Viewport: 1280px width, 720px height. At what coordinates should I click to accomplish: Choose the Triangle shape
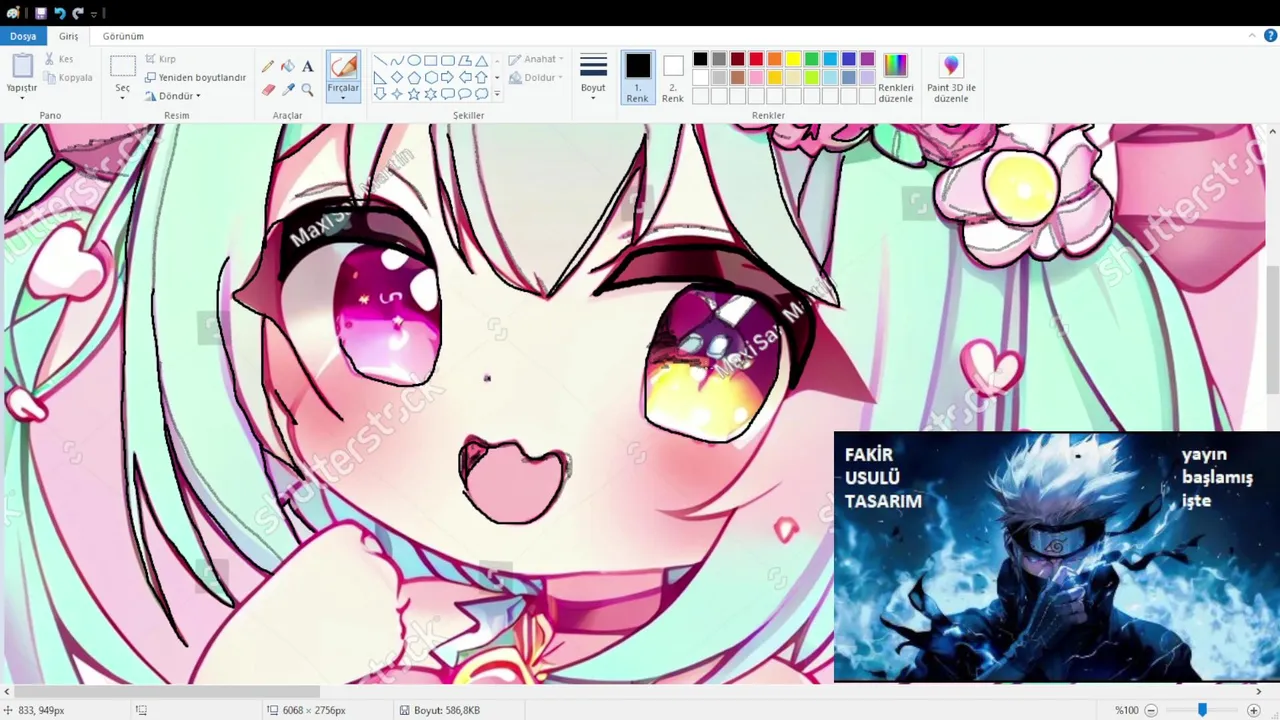click(482, 60)
